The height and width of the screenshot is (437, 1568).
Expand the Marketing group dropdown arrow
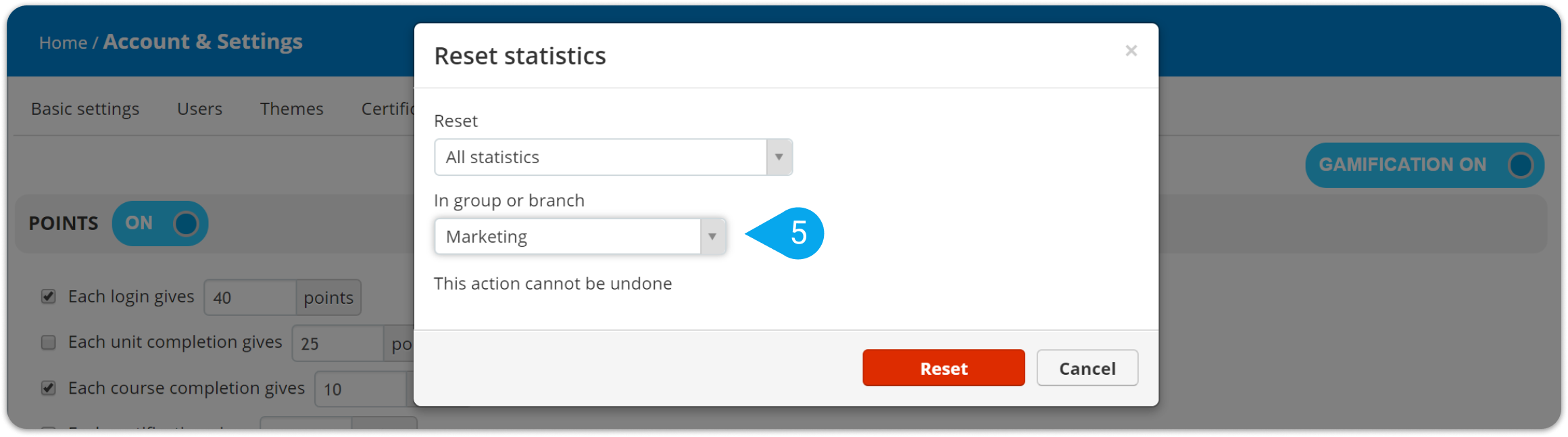click(x=712, y=237)
